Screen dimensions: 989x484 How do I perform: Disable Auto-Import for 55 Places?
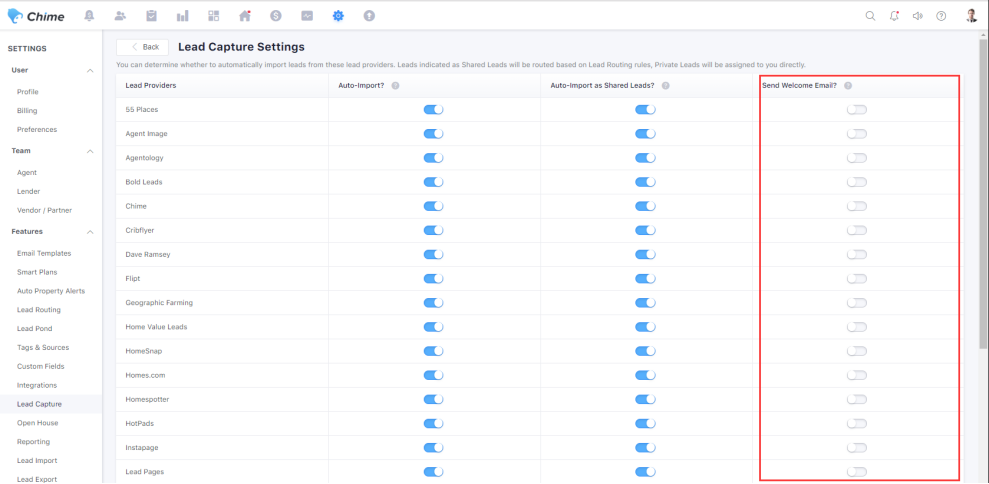click(433, 109)
